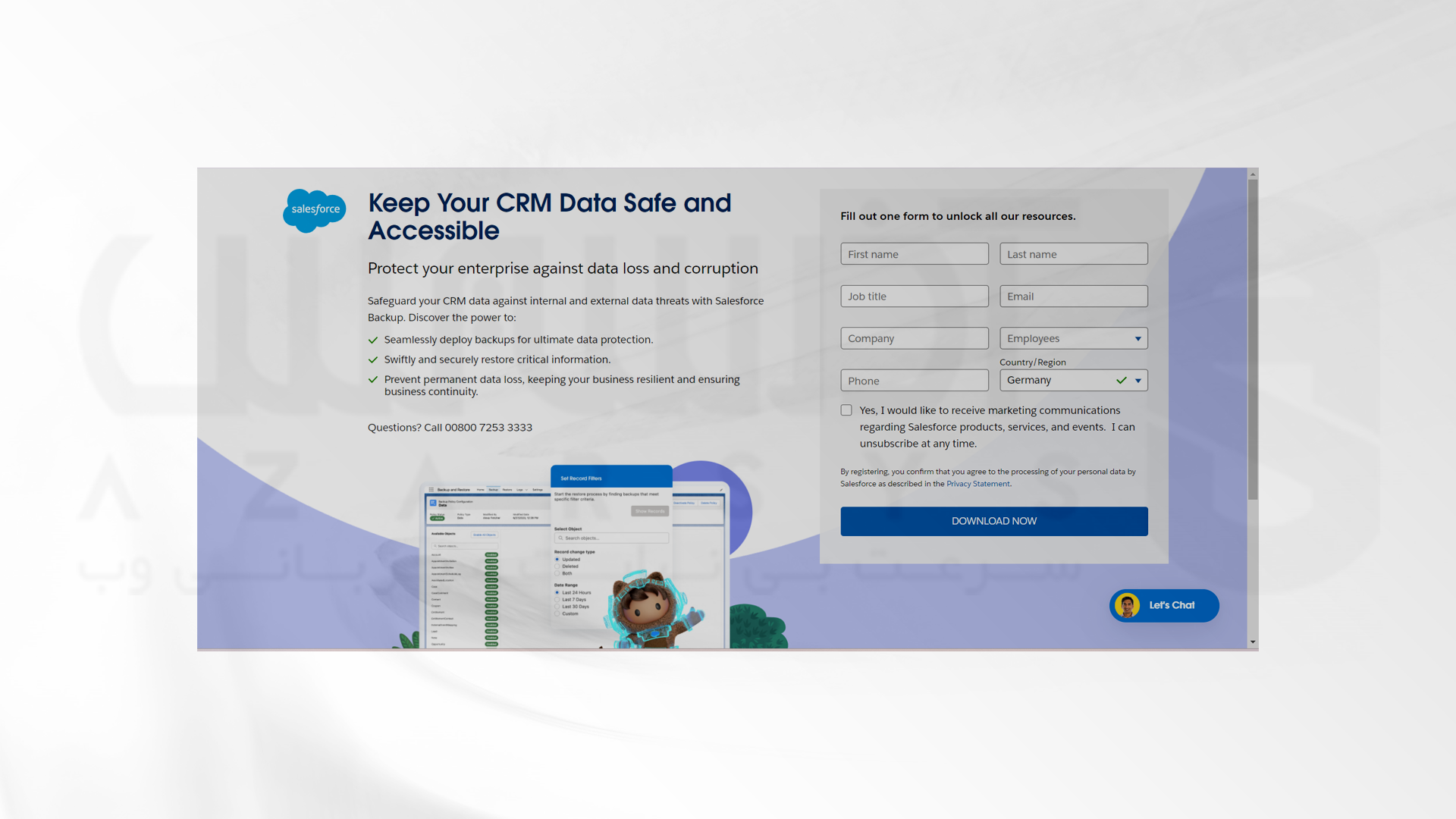Click the Salesforce cloud logo
The width and height of the screenshot is (1456, 819).
(314, 210)
